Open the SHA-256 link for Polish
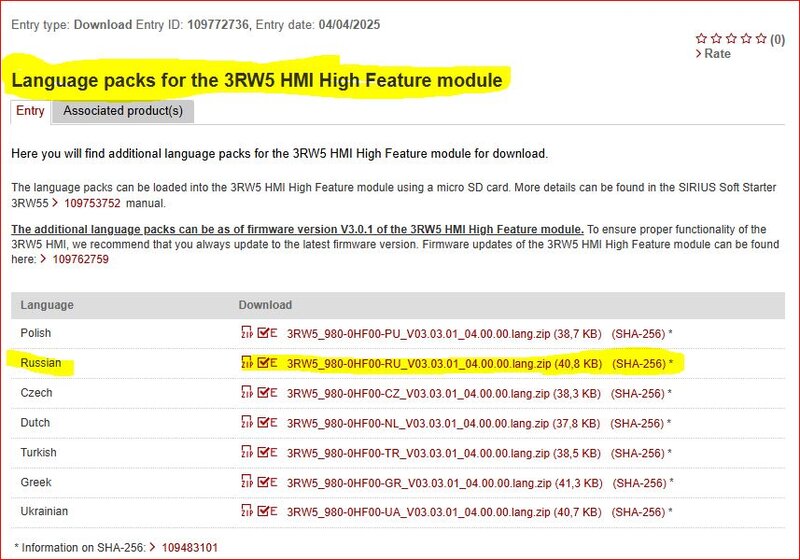800x560 pixels. click(x=638, y=334)
